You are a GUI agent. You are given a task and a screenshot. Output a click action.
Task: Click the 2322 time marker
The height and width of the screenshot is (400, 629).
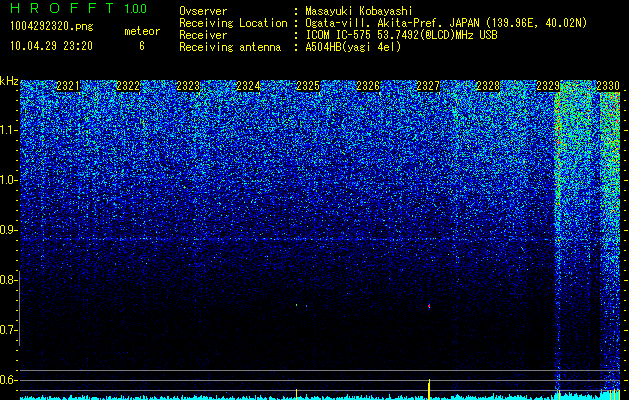[128, 86]
